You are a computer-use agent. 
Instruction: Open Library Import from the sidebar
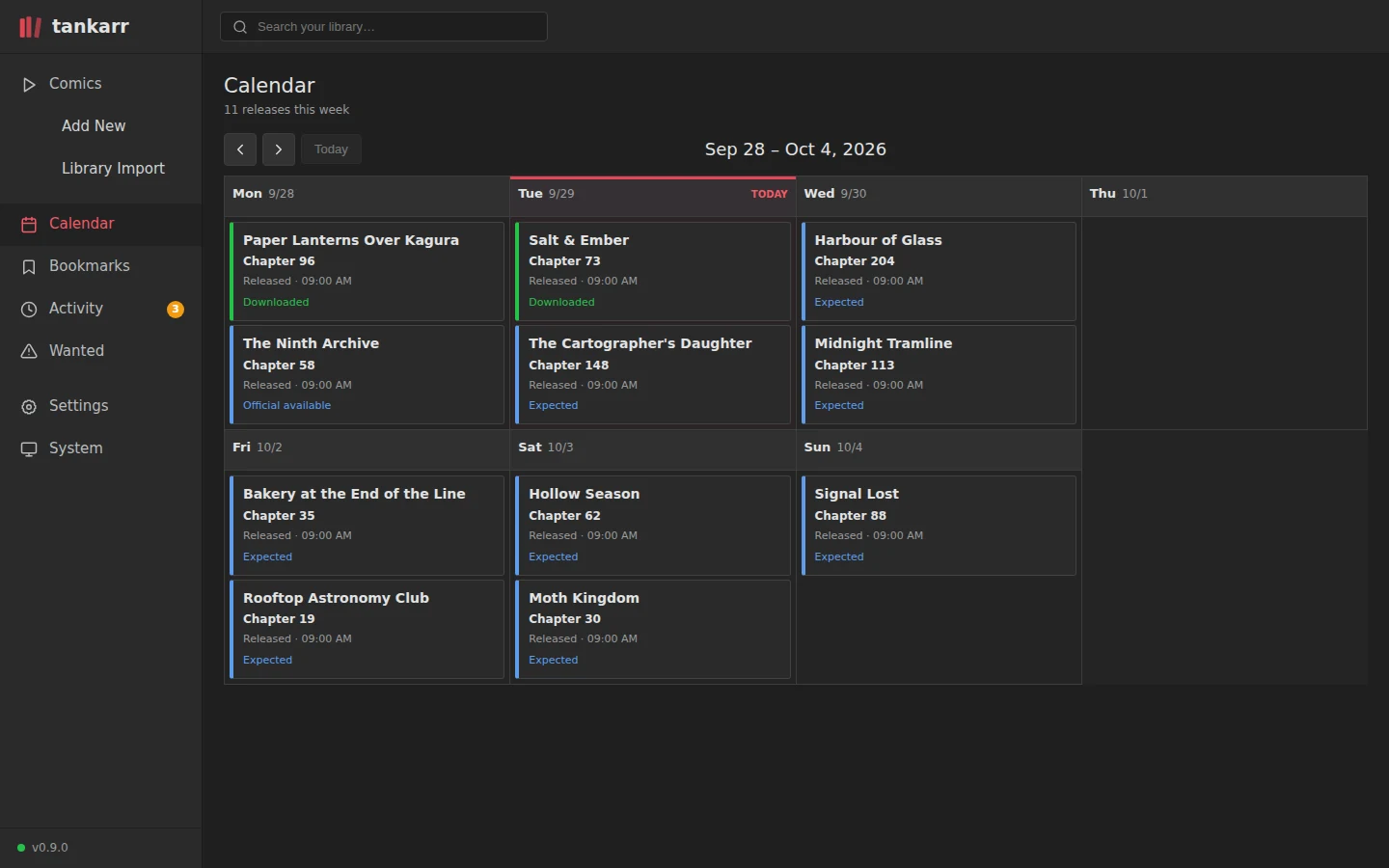pyautogui.click(x=113, y=169)
